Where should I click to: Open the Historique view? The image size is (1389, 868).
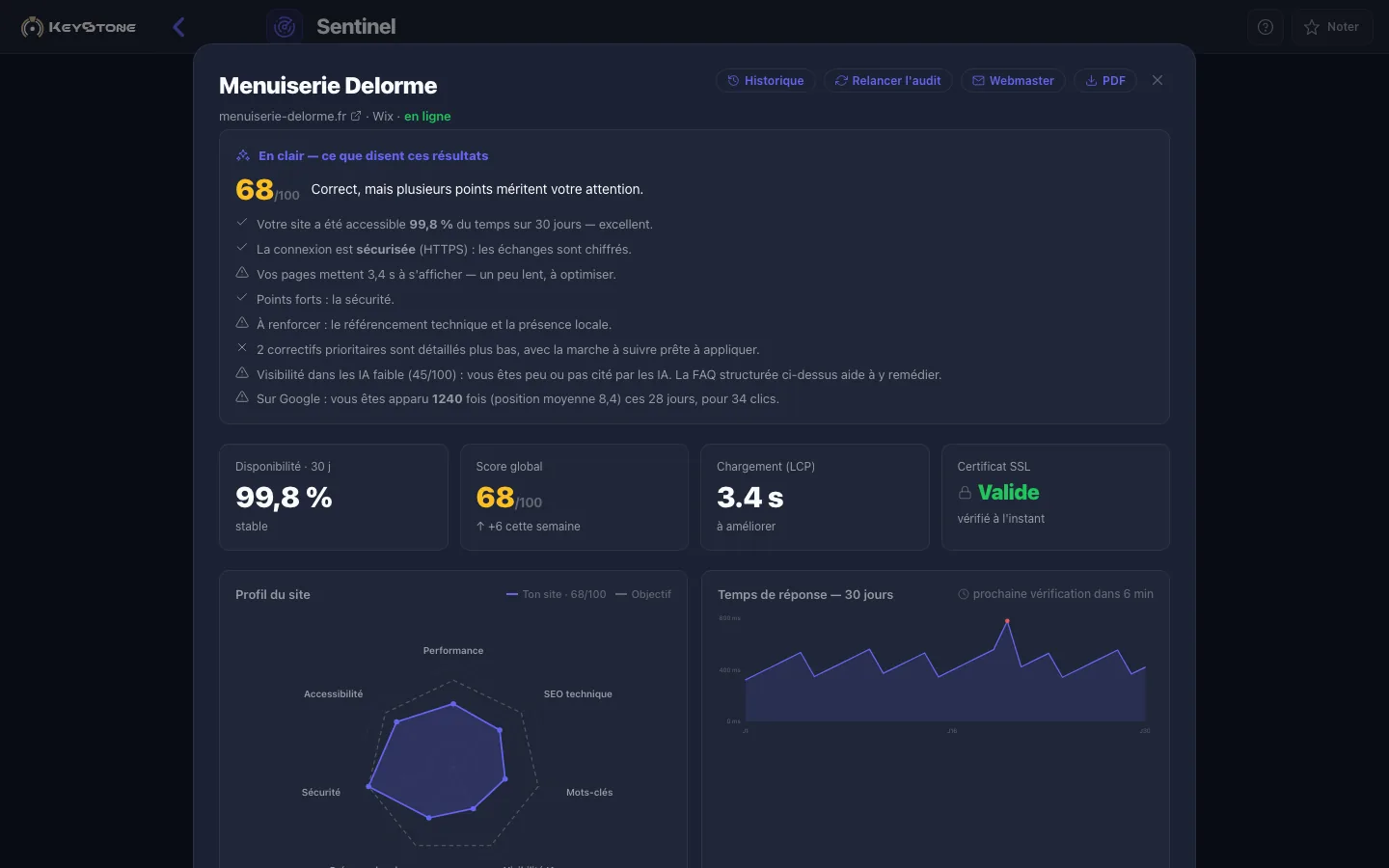click(x=766, y=81)
